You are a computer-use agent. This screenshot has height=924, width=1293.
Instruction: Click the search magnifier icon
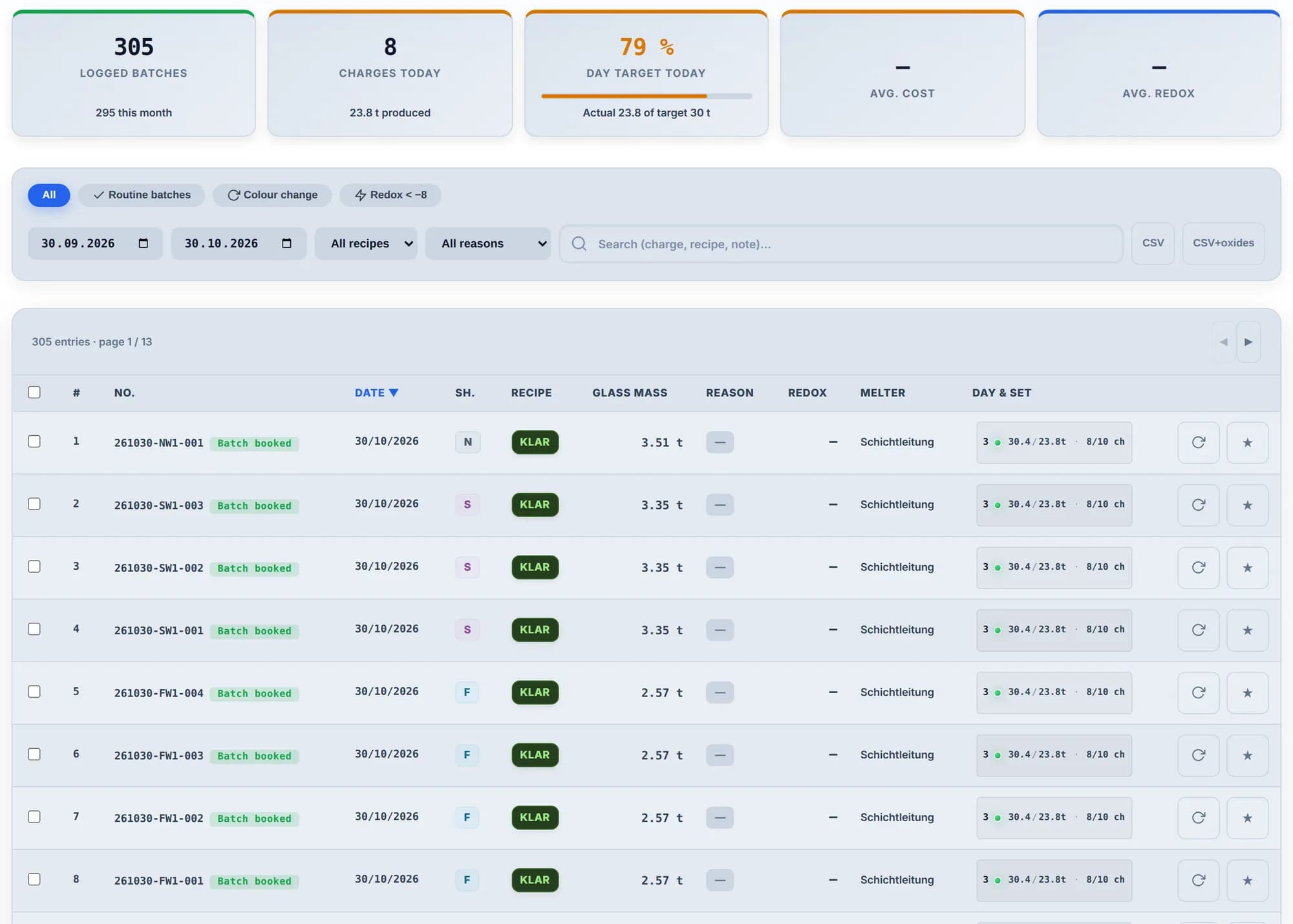pyautogui.click(x=579, y=244)
